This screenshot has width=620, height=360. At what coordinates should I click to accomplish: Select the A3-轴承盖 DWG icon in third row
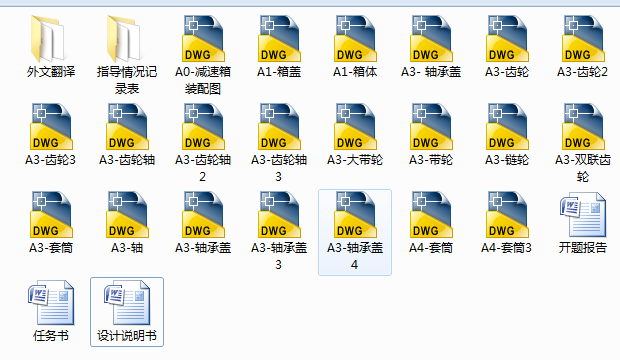click(x=202, y=214)
